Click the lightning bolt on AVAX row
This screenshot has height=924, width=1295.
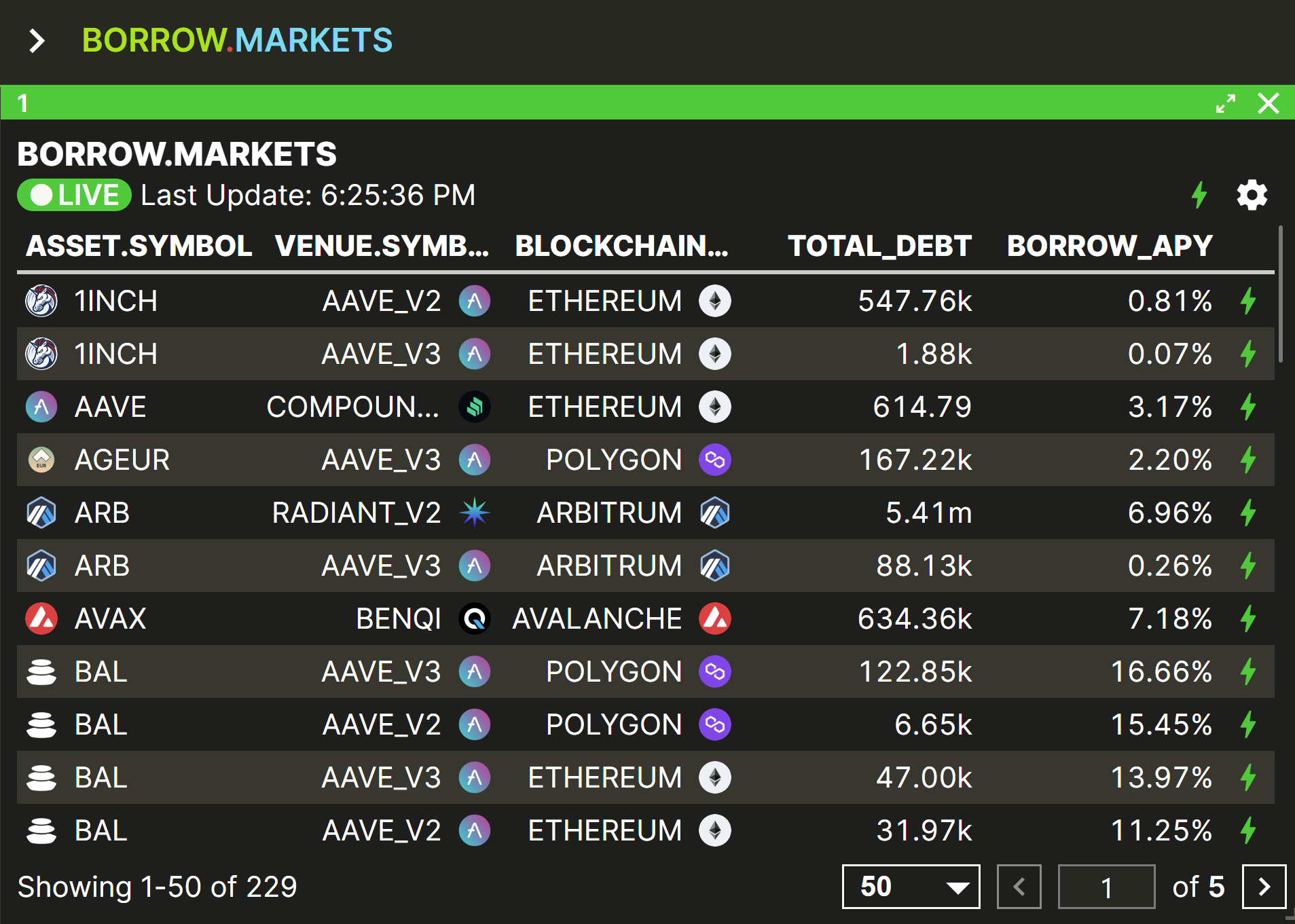pyautogui.click(x=1248, y=618)
